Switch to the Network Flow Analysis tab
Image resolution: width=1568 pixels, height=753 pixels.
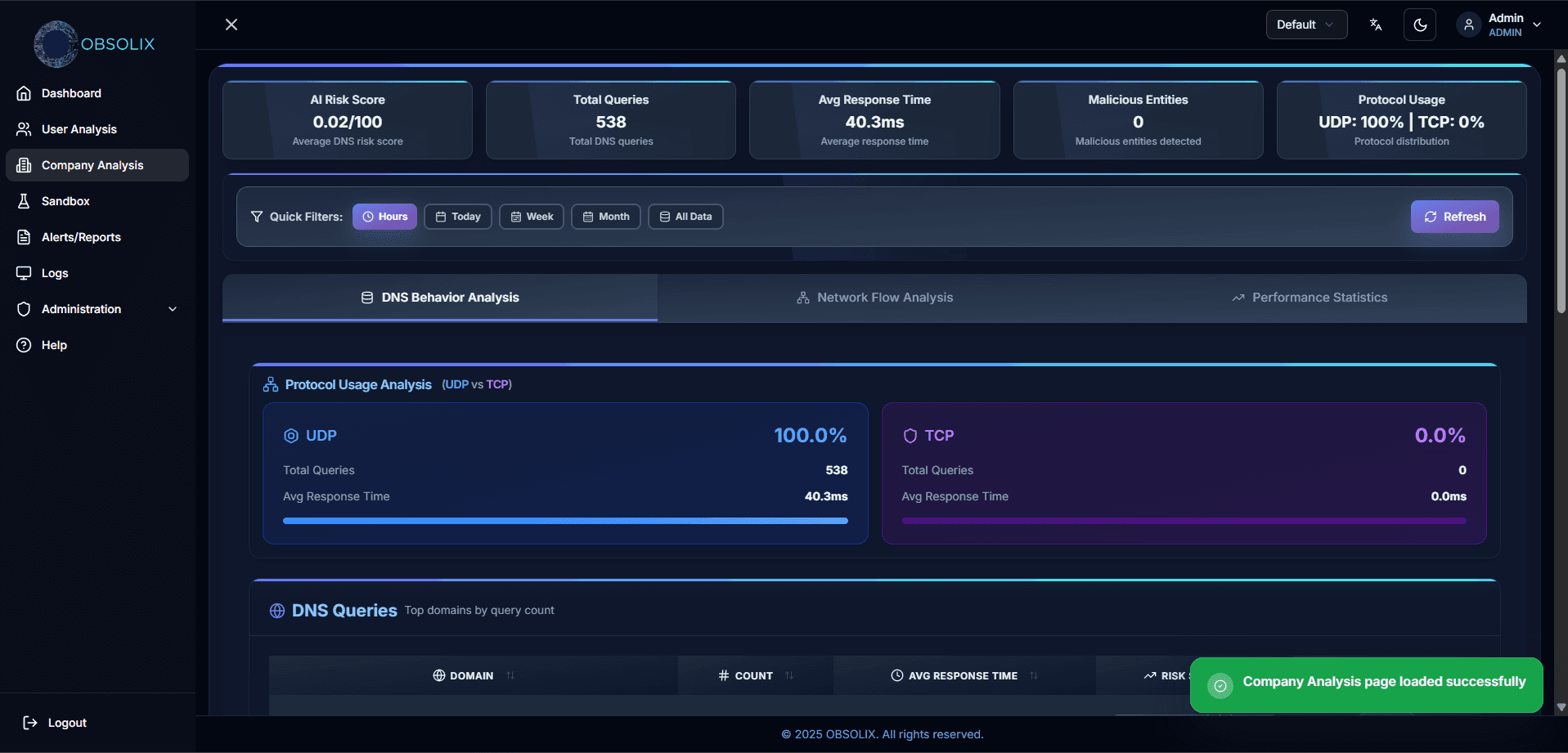[x=874, y=298]
